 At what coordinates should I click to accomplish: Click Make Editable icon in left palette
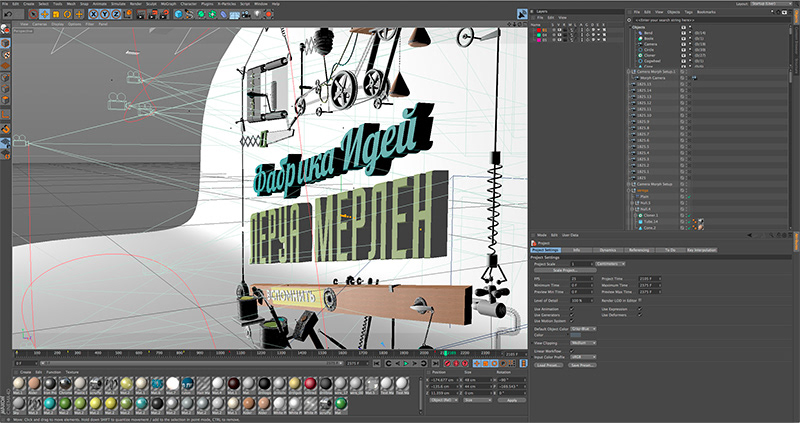coord(5,29)
